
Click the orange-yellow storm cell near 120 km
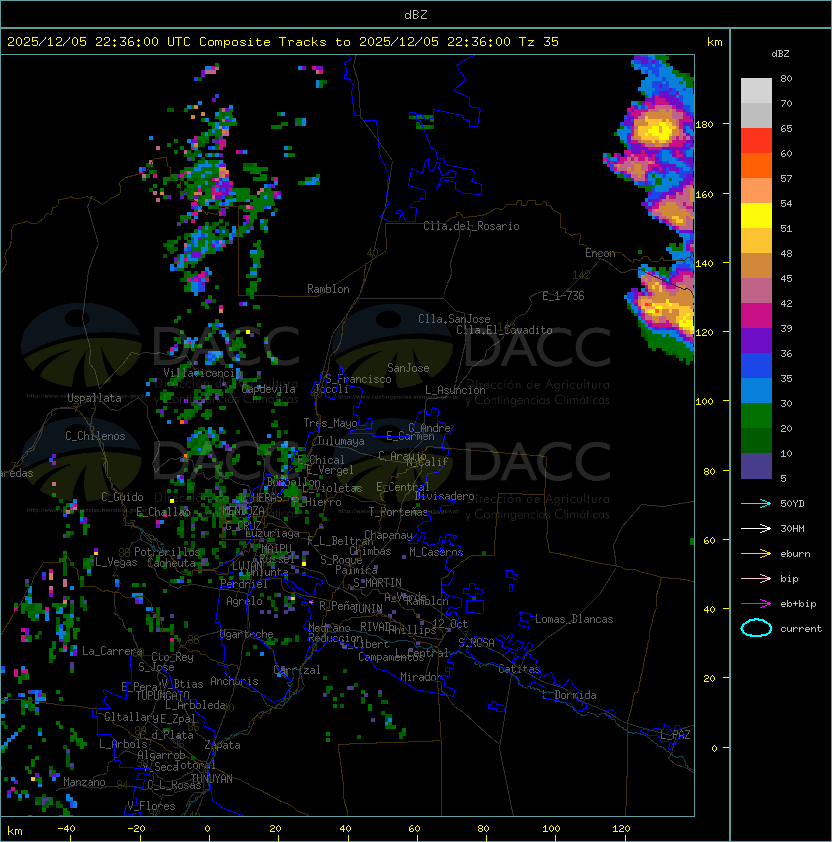pyautogui.click(x=666, y=307)
